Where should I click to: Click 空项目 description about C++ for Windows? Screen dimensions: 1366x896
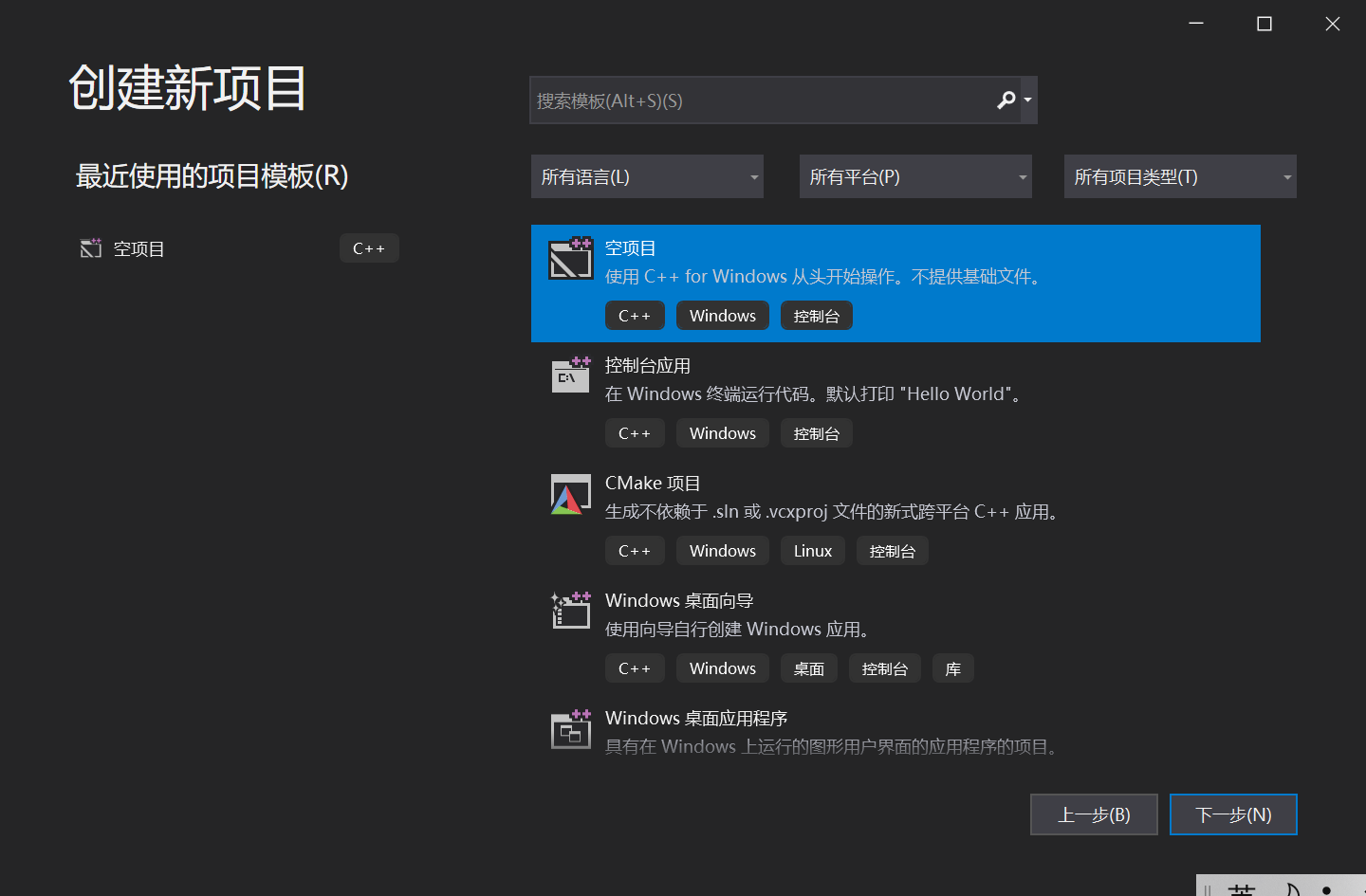coord(825,277)
